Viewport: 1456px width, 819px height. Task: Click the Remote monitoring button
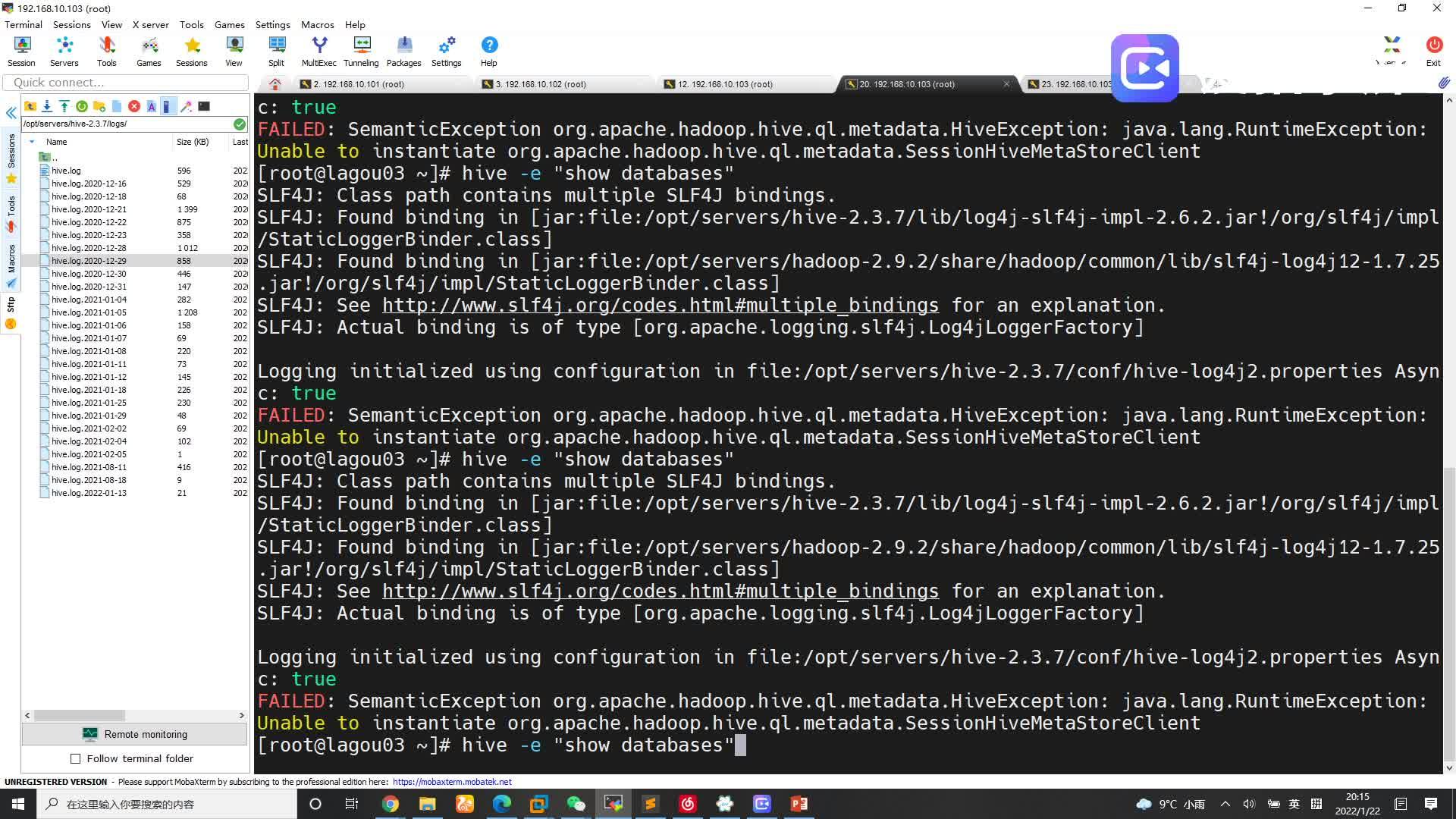(134, 734)
